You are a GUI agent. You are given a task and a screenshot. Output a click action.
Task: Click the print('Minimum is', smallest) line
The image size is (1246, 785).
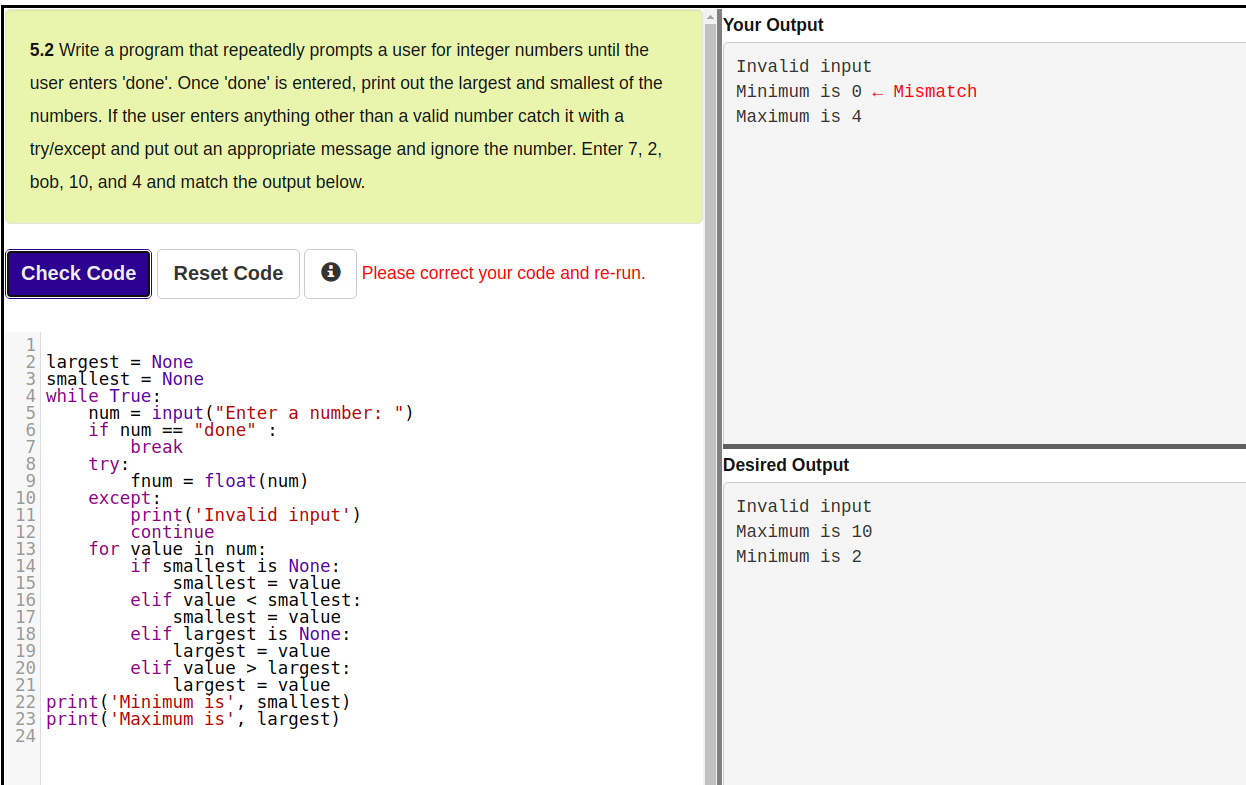click(199, 702)
